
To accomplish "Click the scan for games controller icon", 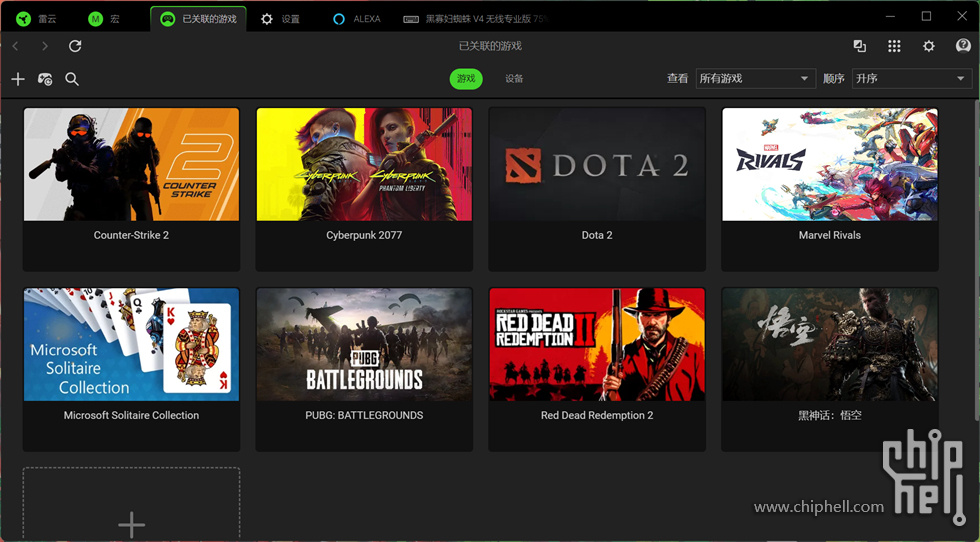I will point(45,79).
